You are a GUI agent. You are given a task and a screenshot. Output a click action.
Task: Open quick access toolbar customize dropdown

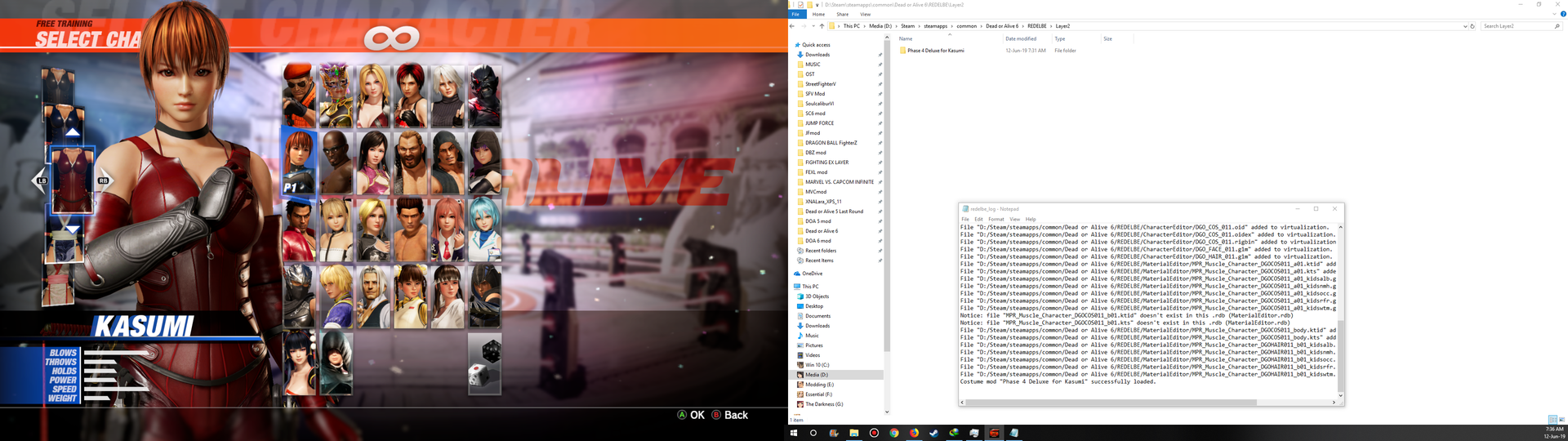[818, 5]
